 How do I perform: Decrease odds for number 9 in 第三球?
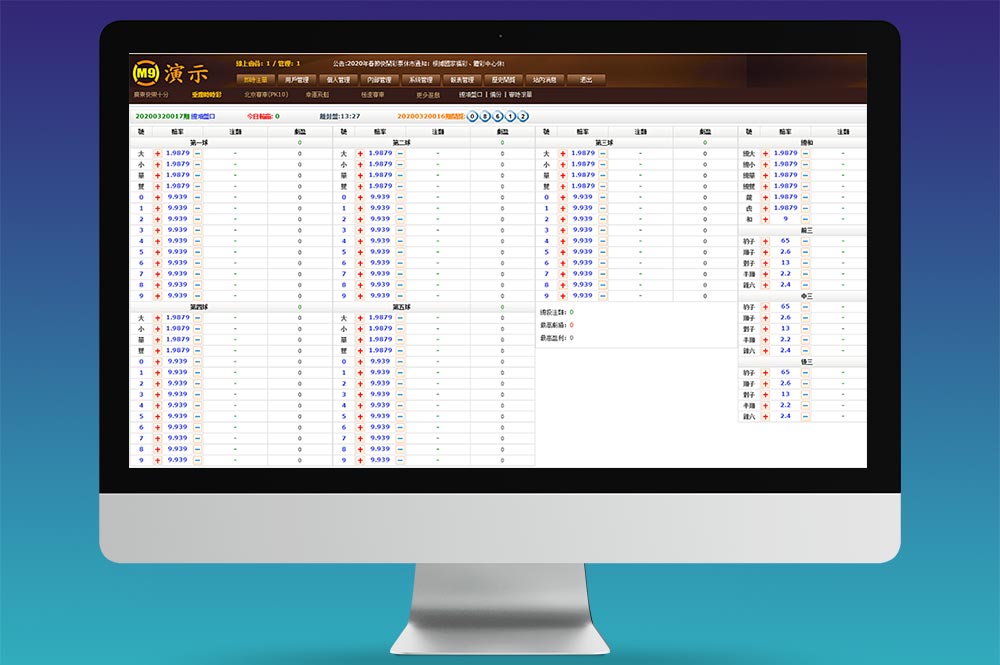[603, 296]
